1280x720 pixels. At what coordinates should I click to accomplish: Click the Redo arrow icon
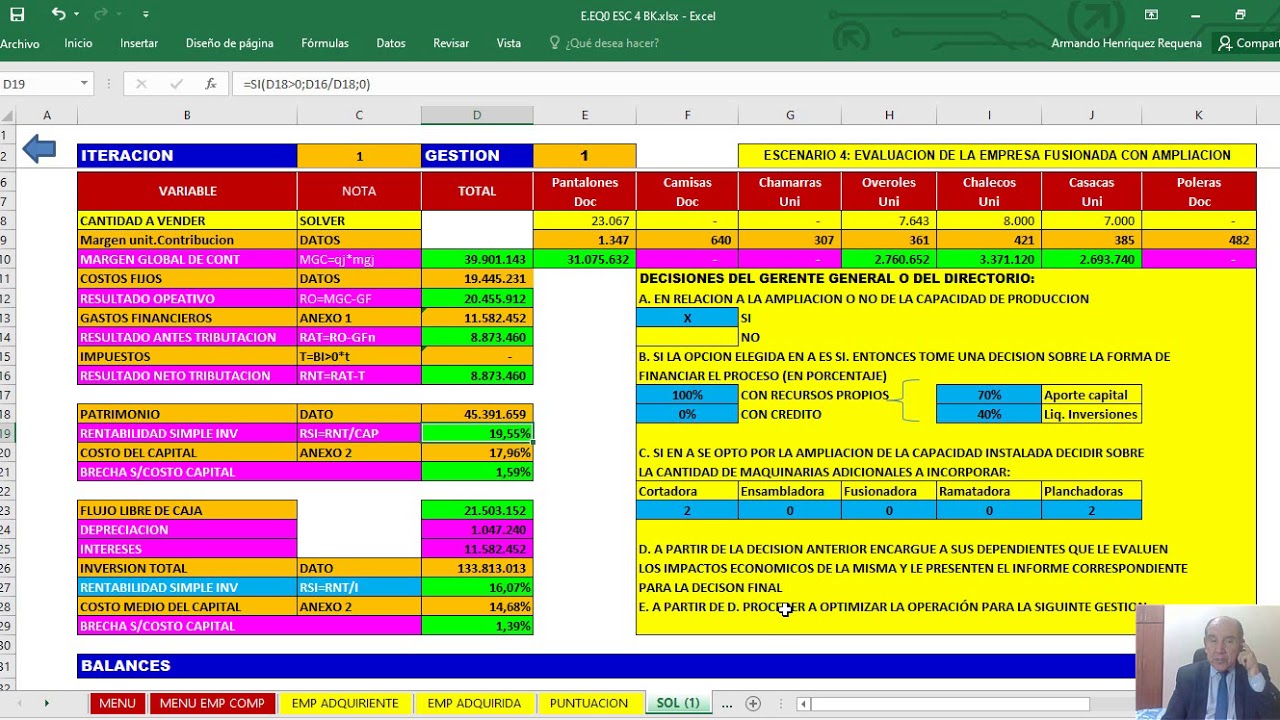tap(101, 14)
